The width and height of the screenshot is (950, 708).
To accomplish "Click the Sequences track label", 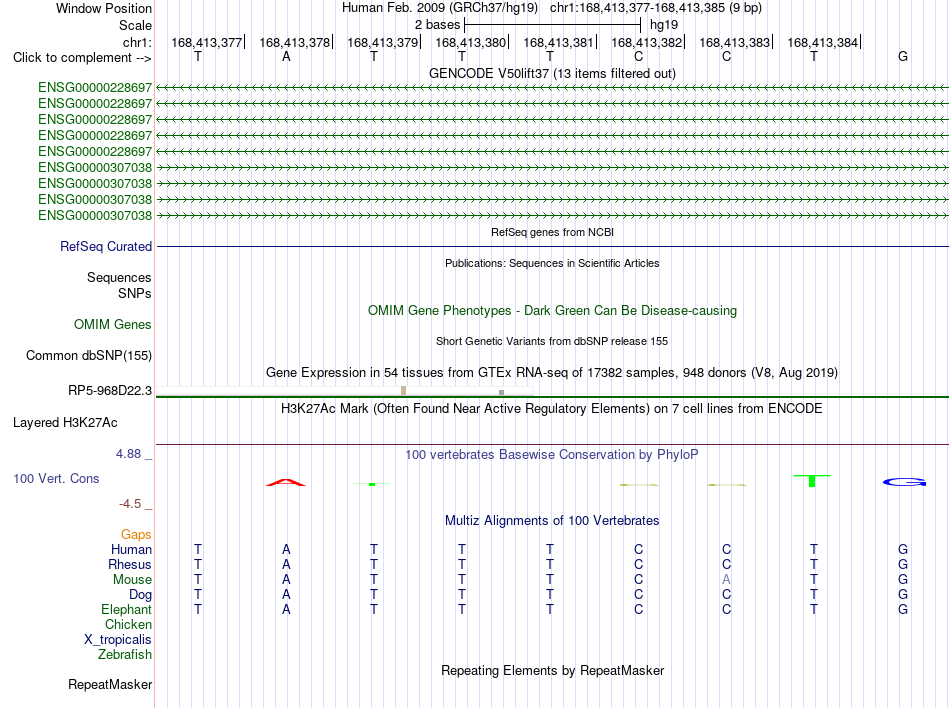I will point(119,277).
